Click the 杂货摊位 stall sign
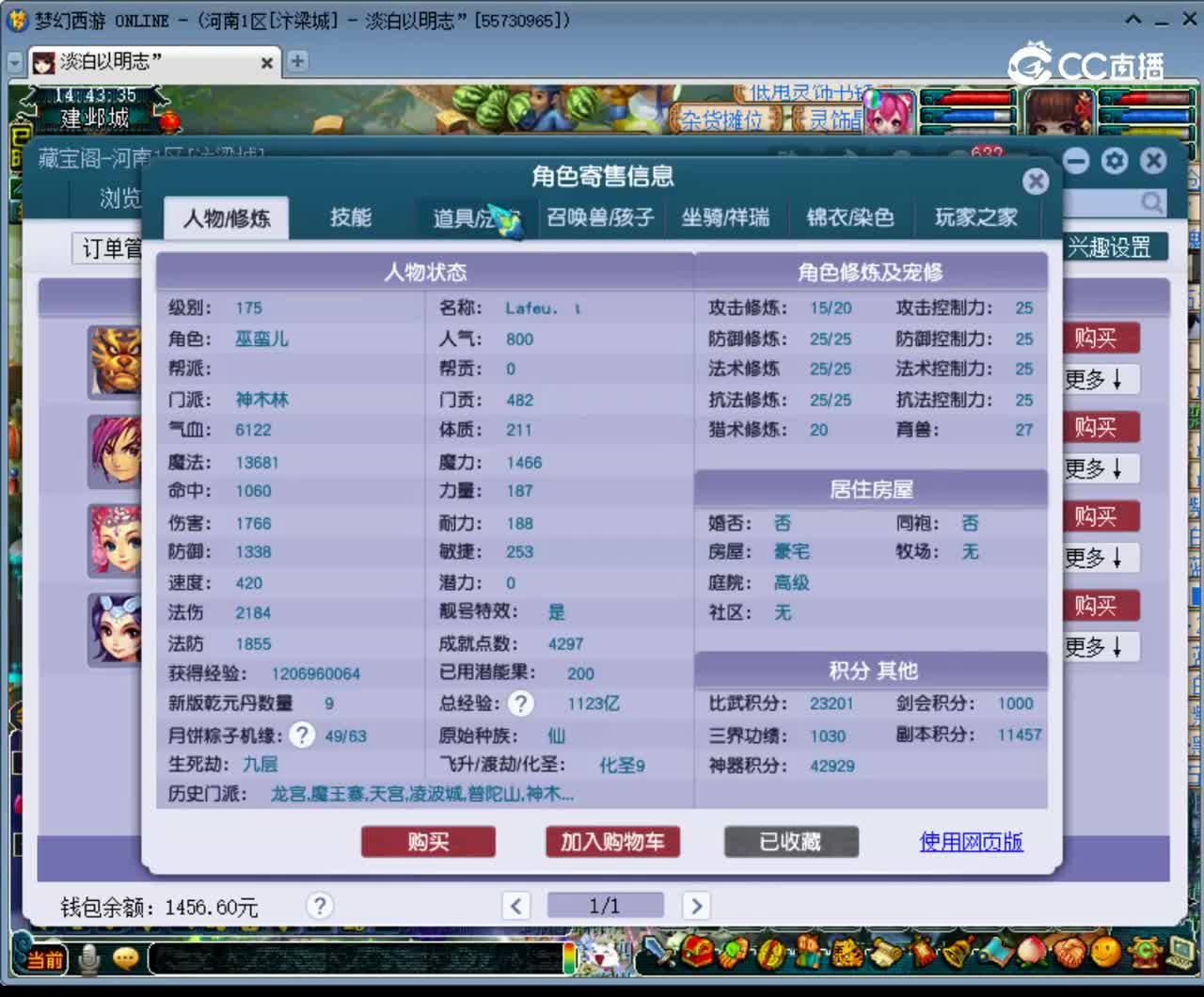The height and width of the screenshot is (997, 1204). pyautogui.click(x=722, y=120)
